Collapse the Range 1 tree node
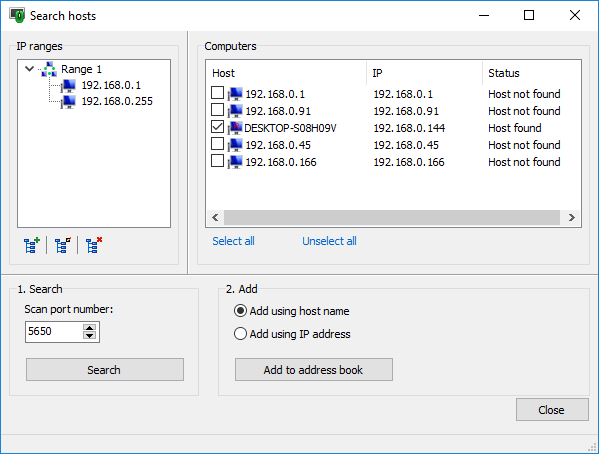This screenshot has width=599, height=454. click(29, 69)
